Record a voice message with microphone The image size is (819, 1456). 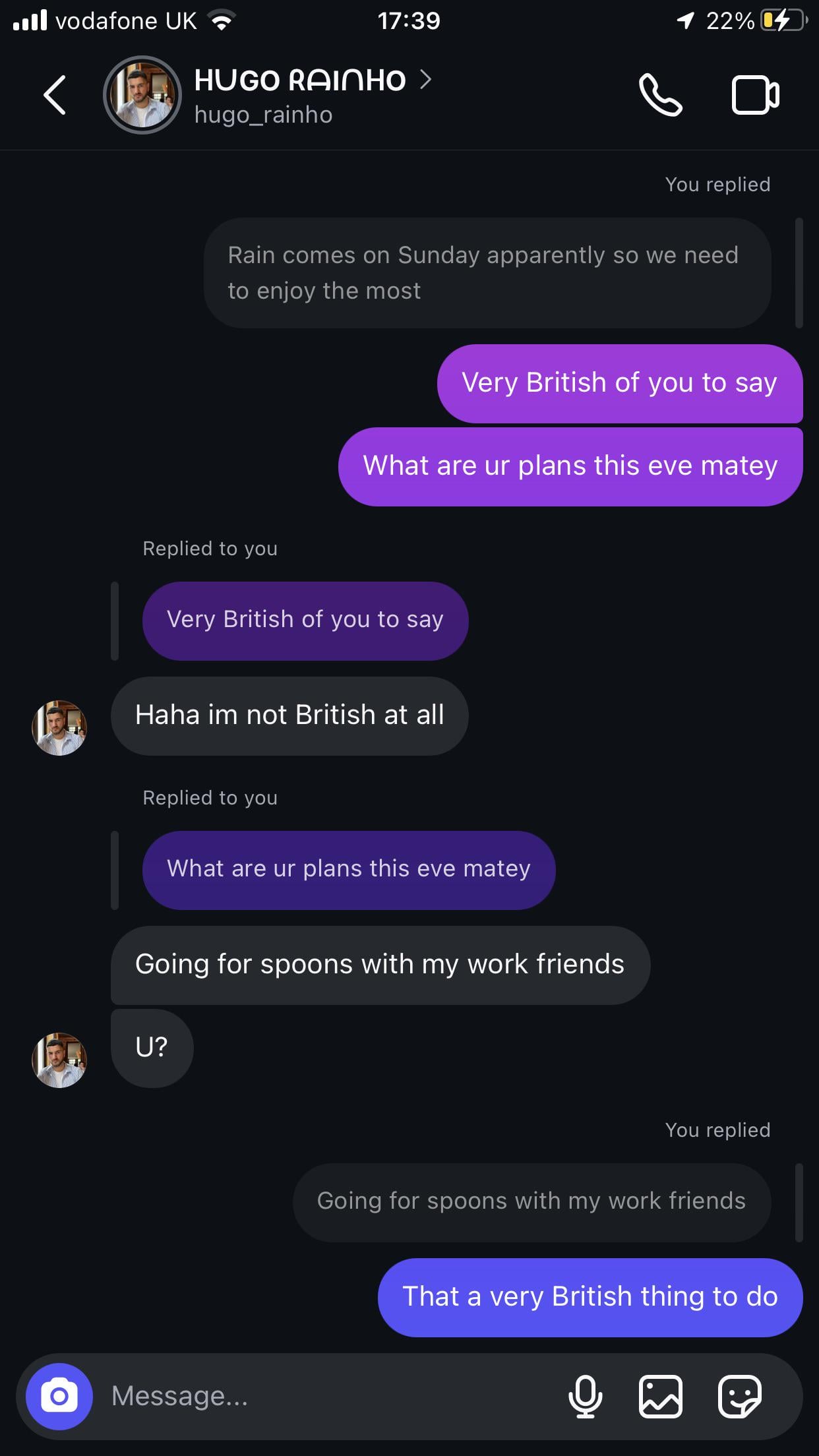585,1396
